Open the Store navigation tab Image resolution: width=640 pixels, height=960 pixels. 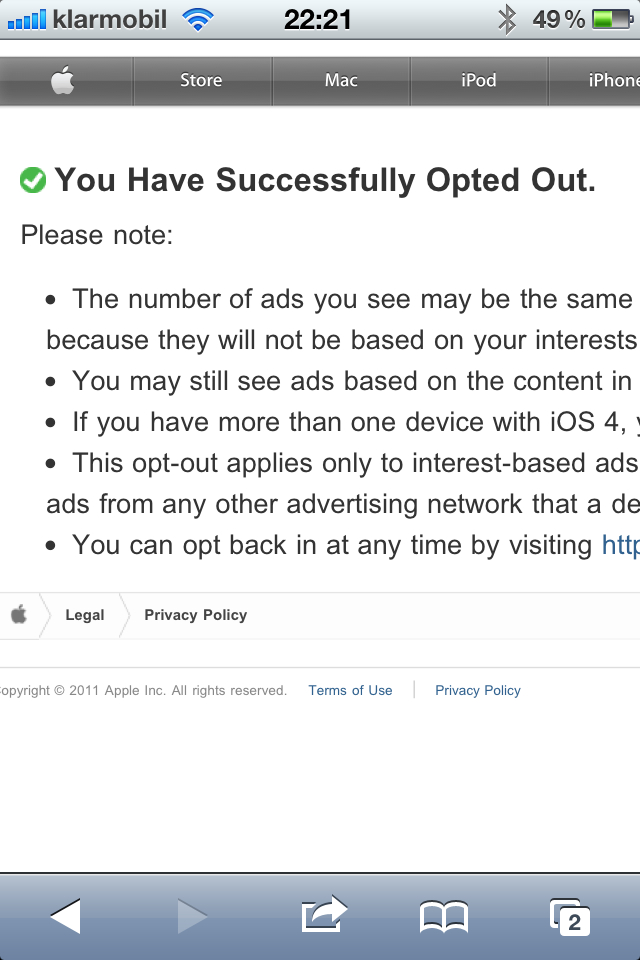pyautogui.click(x=201, y=80)
